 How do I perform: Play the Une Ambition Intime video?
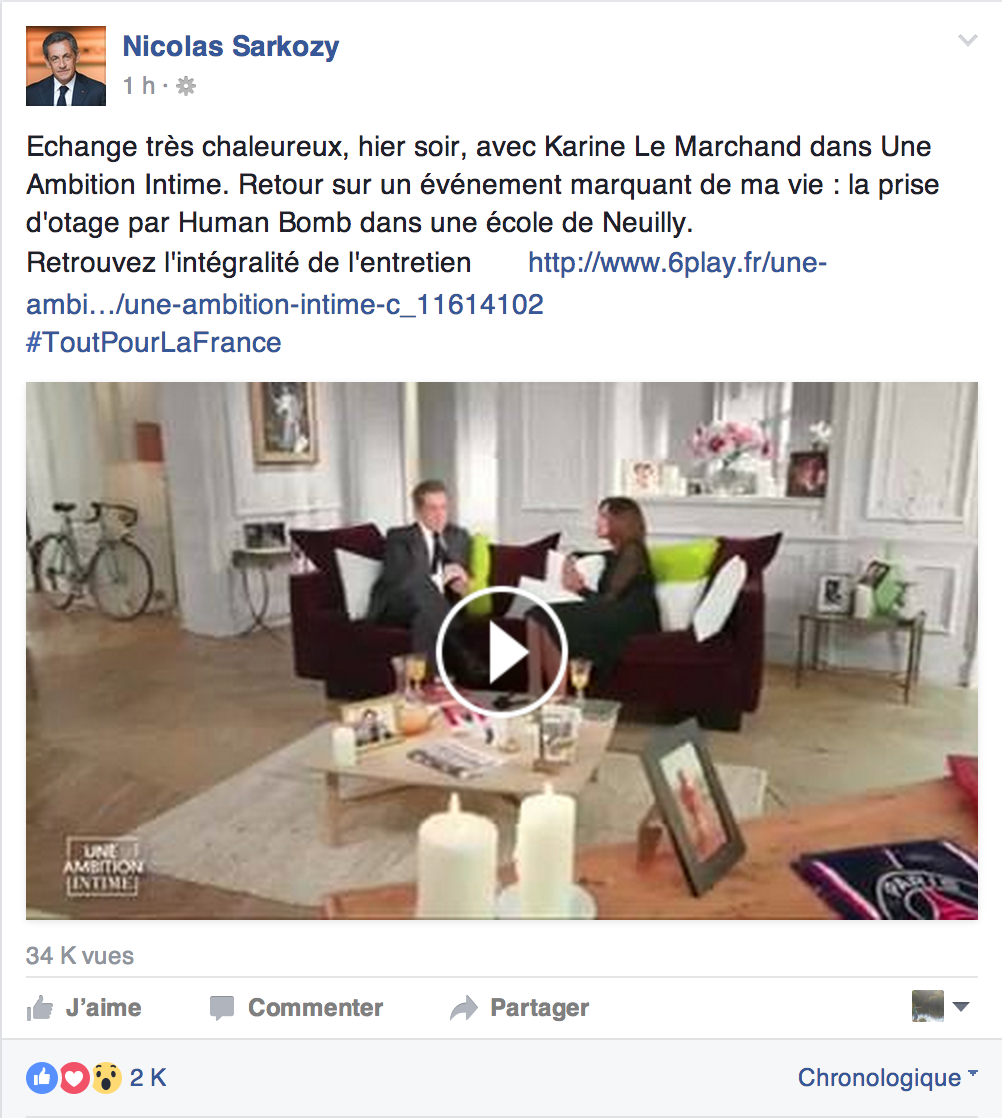point(501,651)
